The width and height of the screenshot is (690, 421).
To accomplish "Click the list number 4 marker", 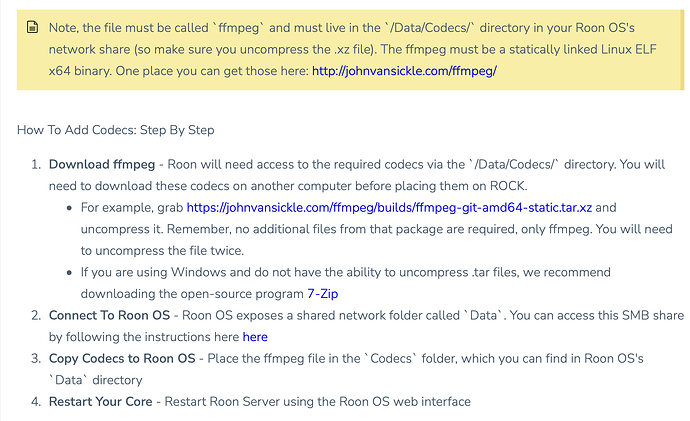I will (36, 402).
